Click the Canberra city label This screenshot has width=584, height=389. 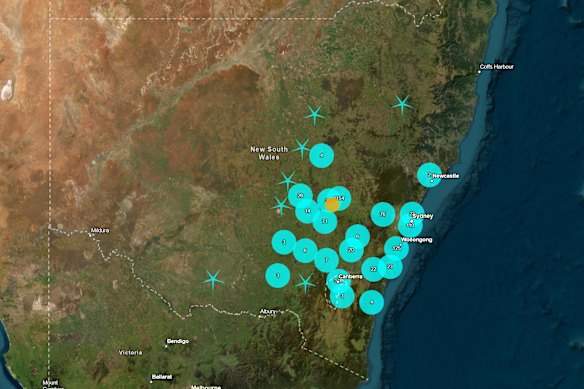coord(350,276)
